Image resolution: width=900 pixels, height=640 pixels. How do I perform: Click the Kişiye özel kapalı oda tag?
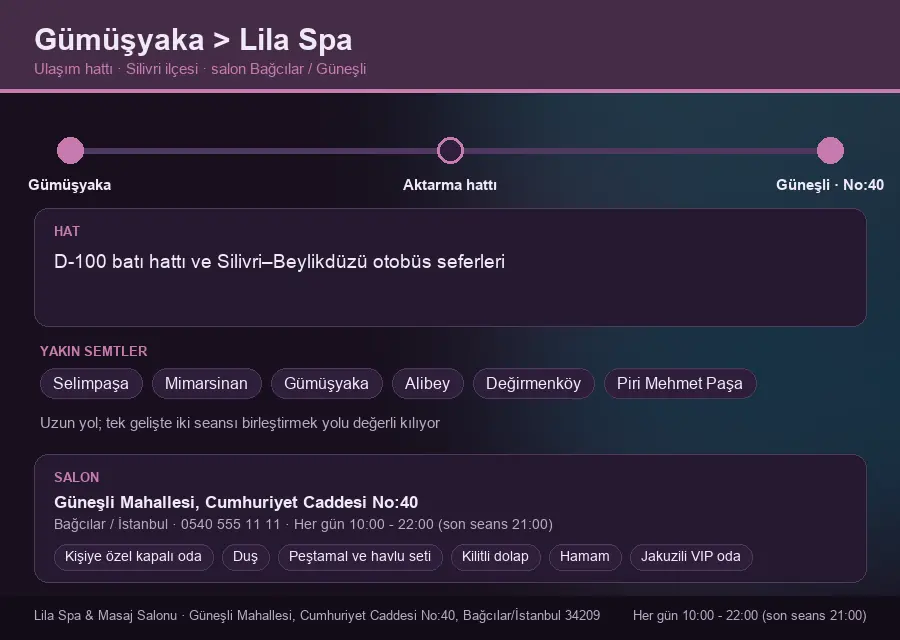coord(133,557)
